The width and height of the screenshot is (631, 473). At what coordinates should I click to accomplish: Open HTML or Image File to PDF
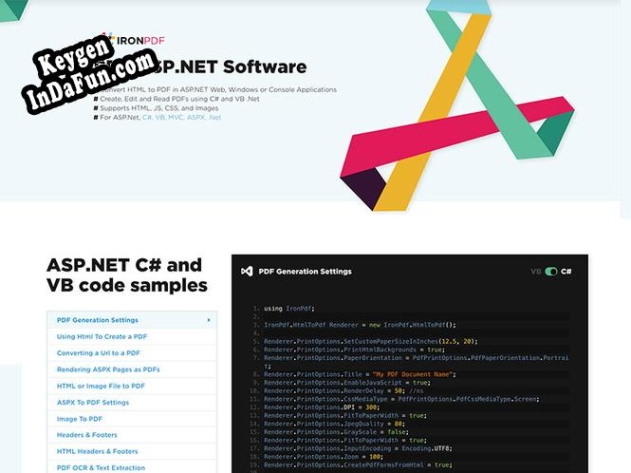132,386
